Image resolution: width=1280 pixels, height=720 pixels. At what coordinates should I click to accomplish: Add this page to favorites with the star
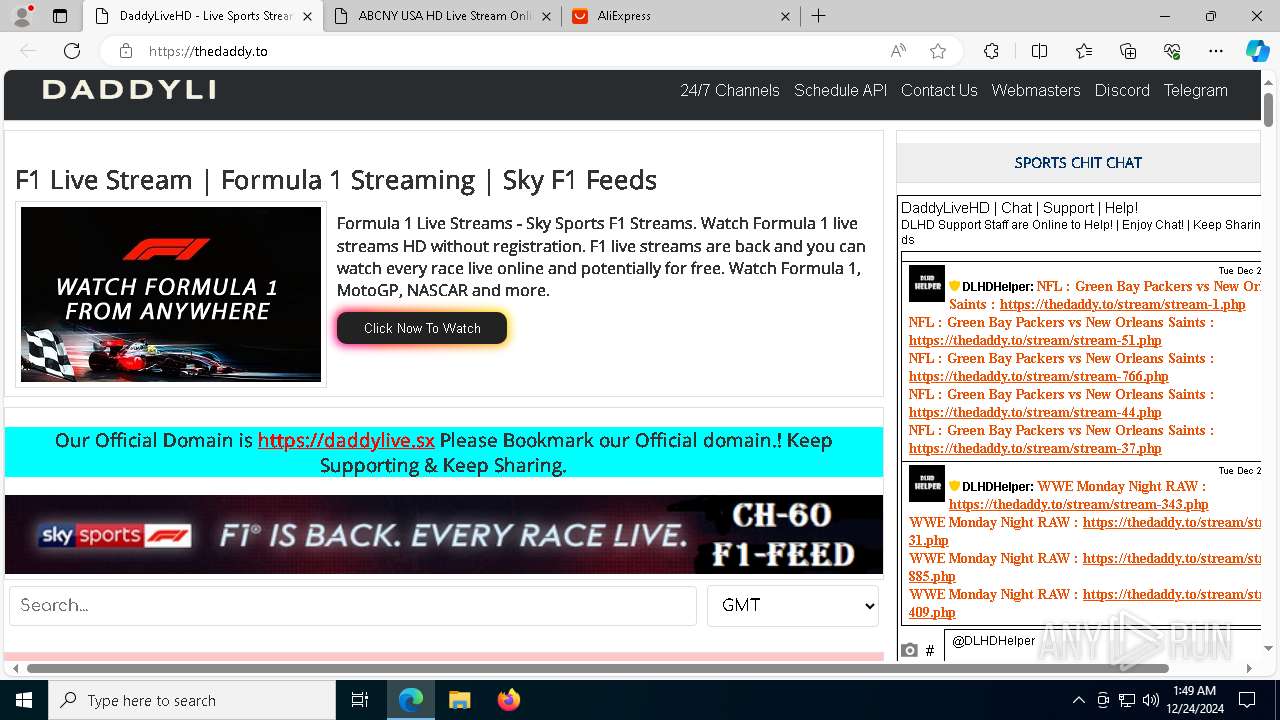pos(938,51)
